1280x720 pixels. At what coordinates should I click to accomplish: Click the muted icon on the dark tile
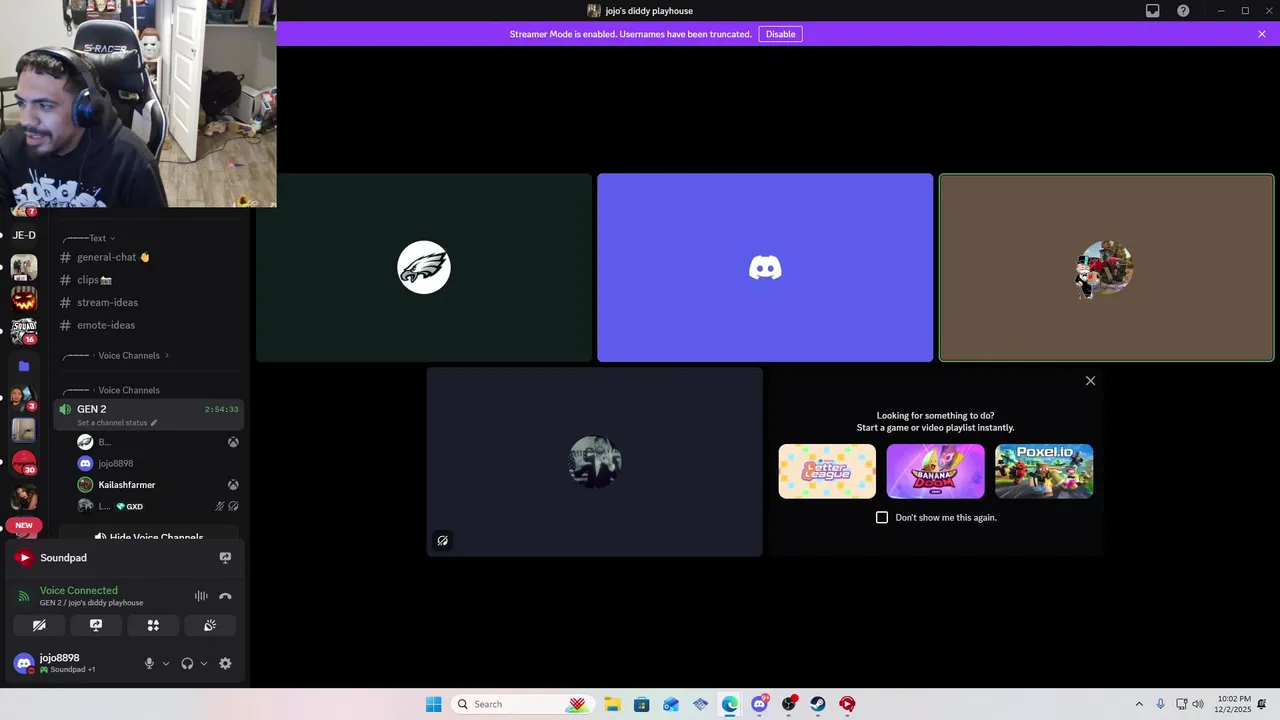pyautogui.click(x=443, y=541)
